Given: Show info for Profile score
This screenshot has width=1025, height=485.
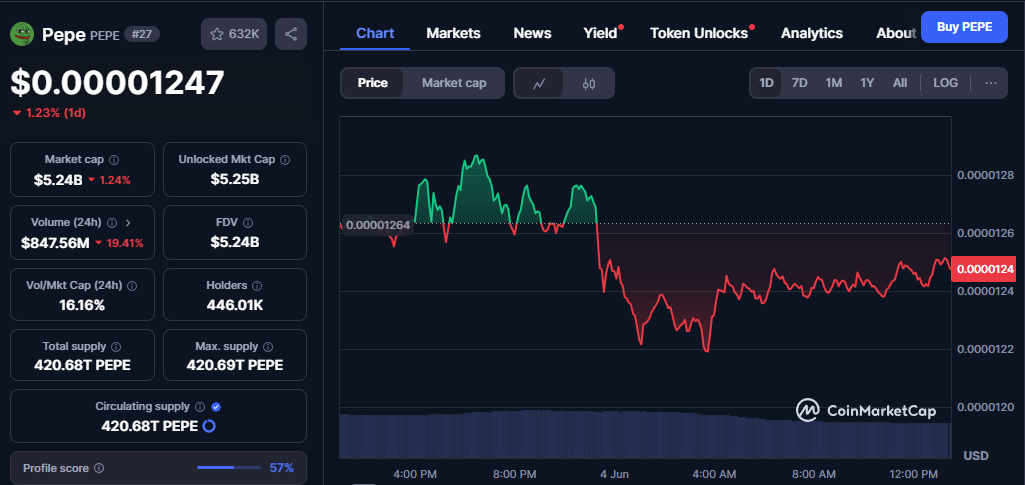Looking at the screenshot, I should coord(99,468).
